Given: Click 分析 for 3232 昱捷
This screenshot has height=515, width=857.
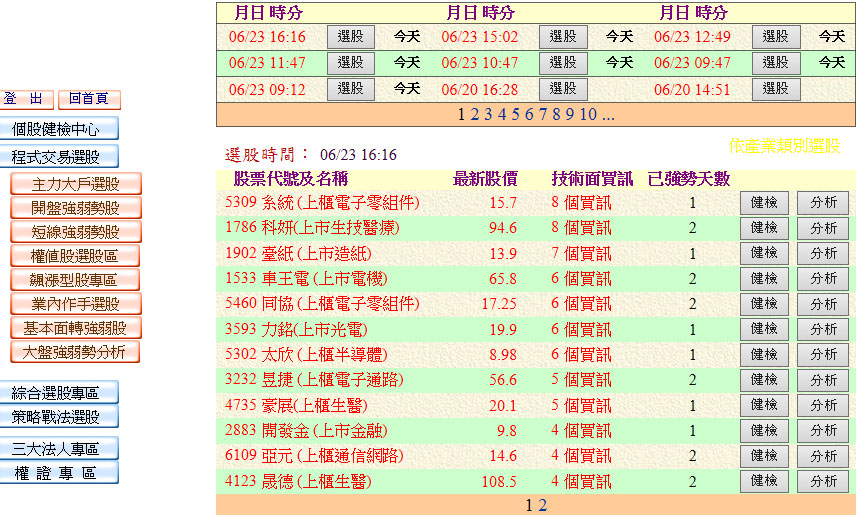Looking at the screenshot, I should coord(823,380).
